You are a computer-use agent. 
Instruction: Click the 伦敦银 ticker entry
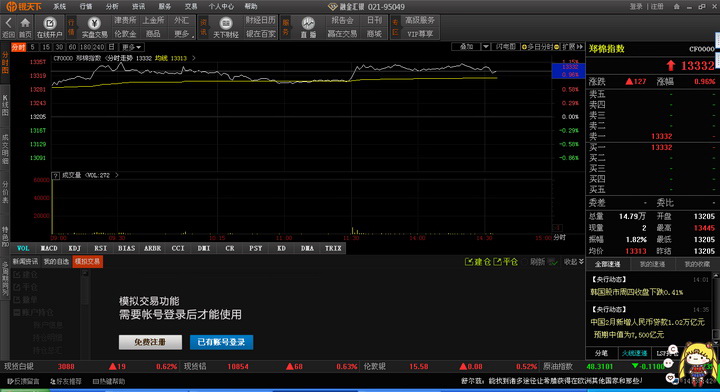(450, 366)
